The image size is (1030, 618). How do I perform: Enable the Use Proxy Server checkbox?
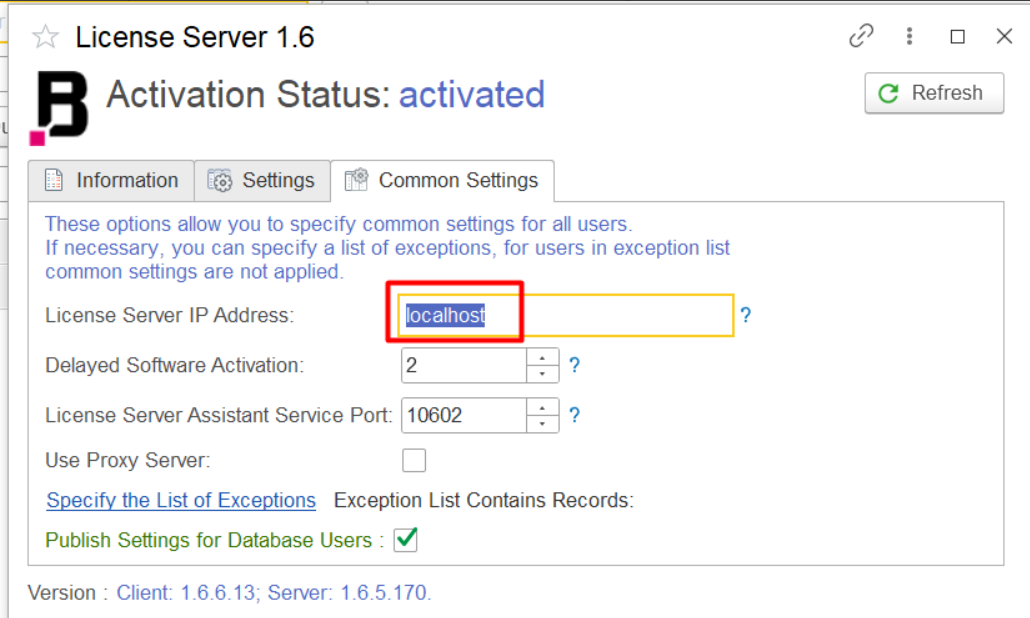pos(413,460)
